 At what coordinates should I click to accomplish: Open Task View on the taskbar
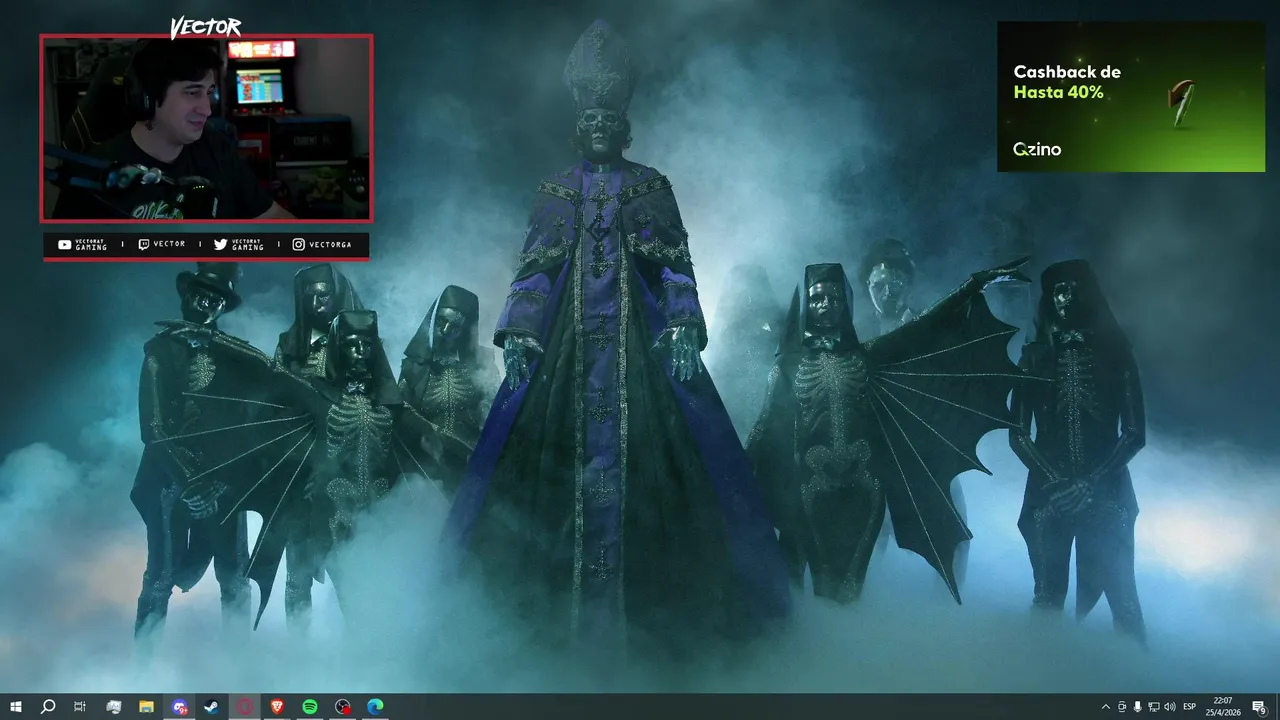pos(80,707)
